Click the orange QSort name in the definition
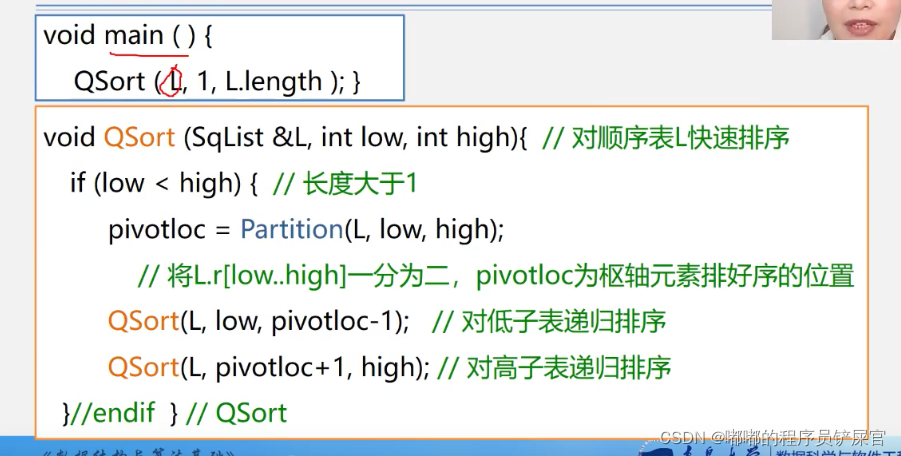The height and width of the screenshot is (456, 901). click(x=139, y=138)
